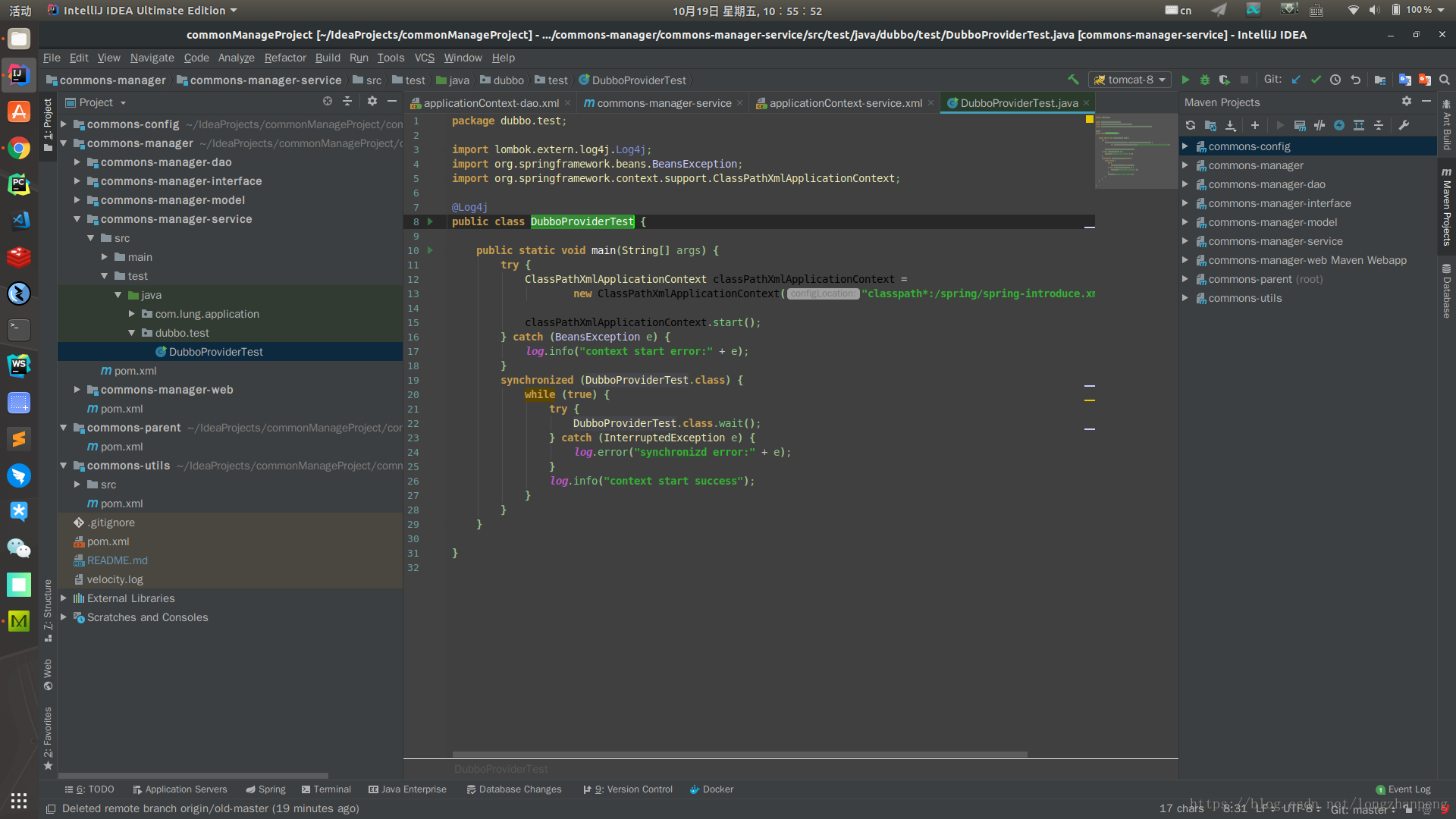Open the Refactor menu
1456x819 pixels.
(x=285, y=58)
